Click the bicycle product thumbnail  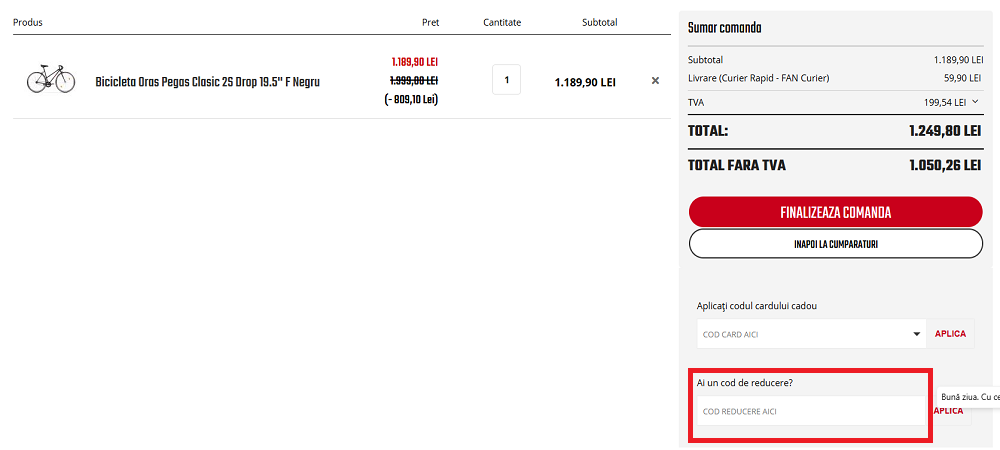[51, 80]
